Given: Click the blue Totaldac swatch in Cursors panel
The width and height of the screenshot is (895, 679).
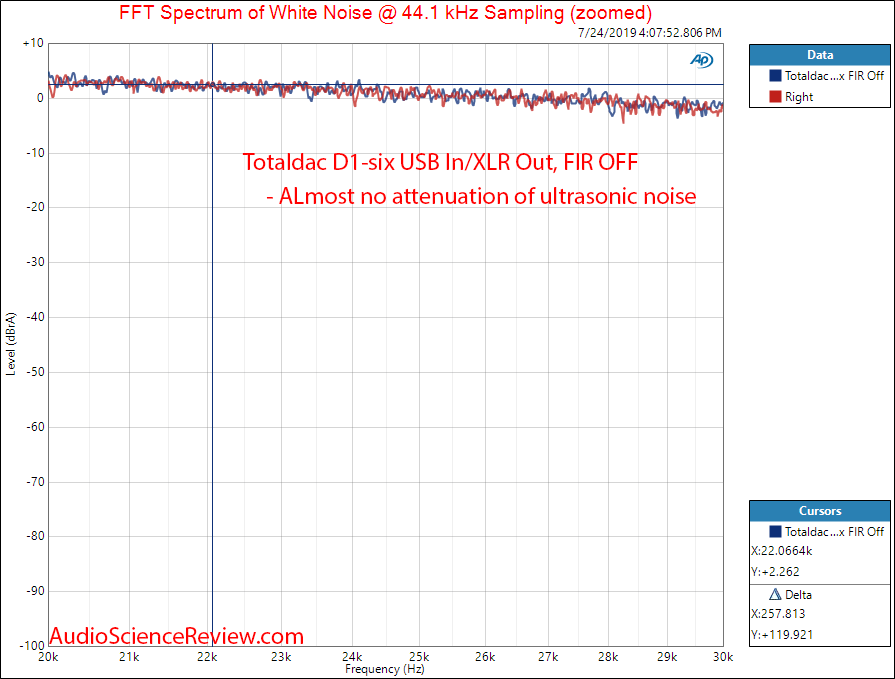Looking at the screenshot, I should pyautogui.click(x=775, y=531).
